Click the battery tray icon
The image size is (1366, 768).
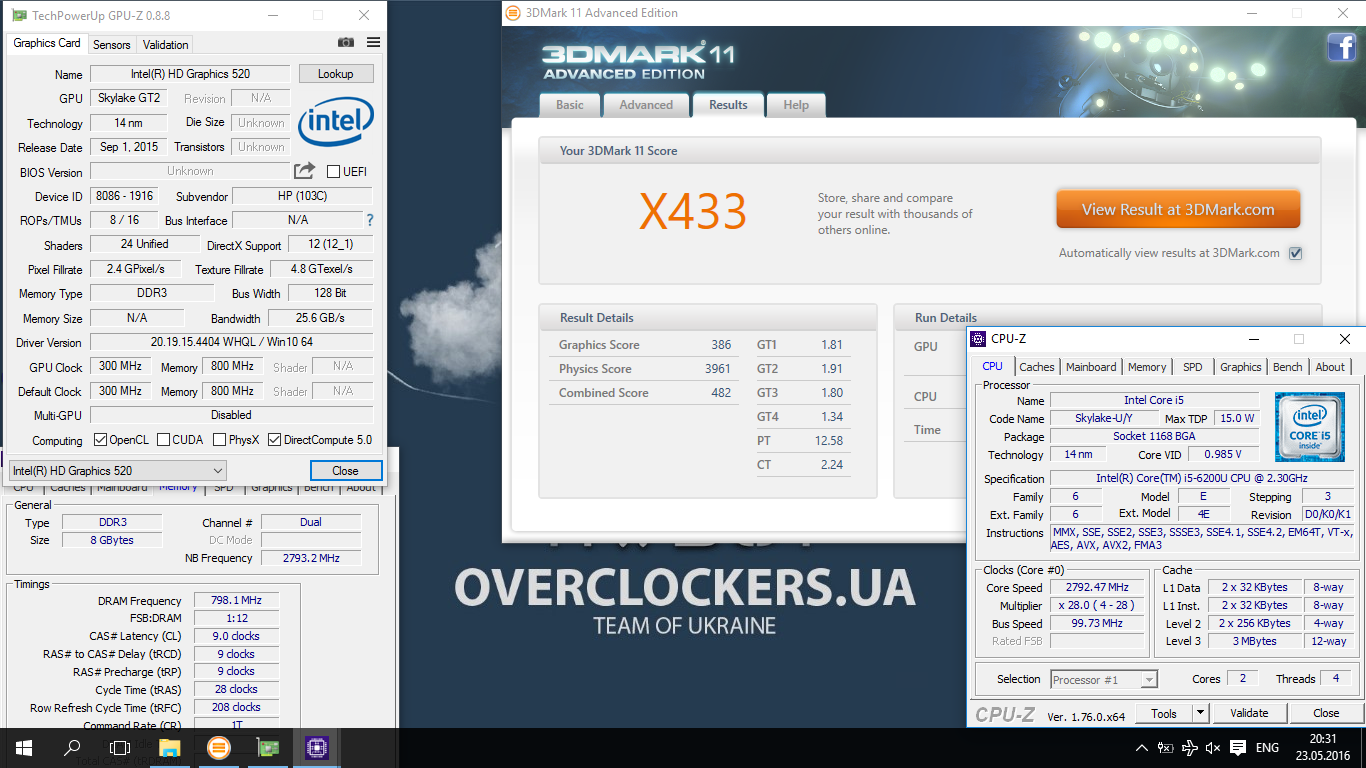[x=1166, y=748]
